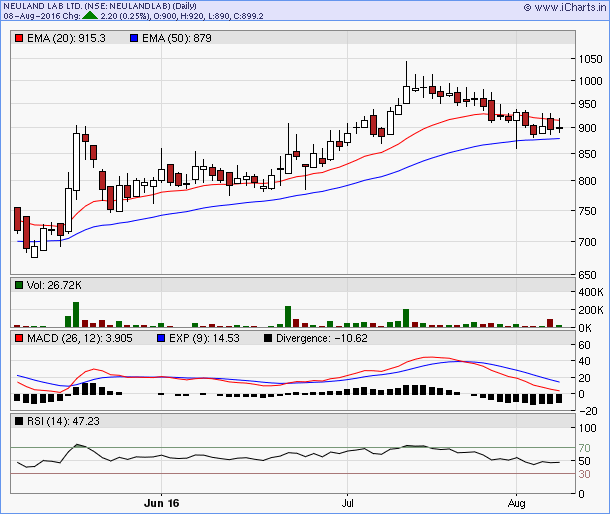
Task: Click the 750 price axis label
Action: 587,211
